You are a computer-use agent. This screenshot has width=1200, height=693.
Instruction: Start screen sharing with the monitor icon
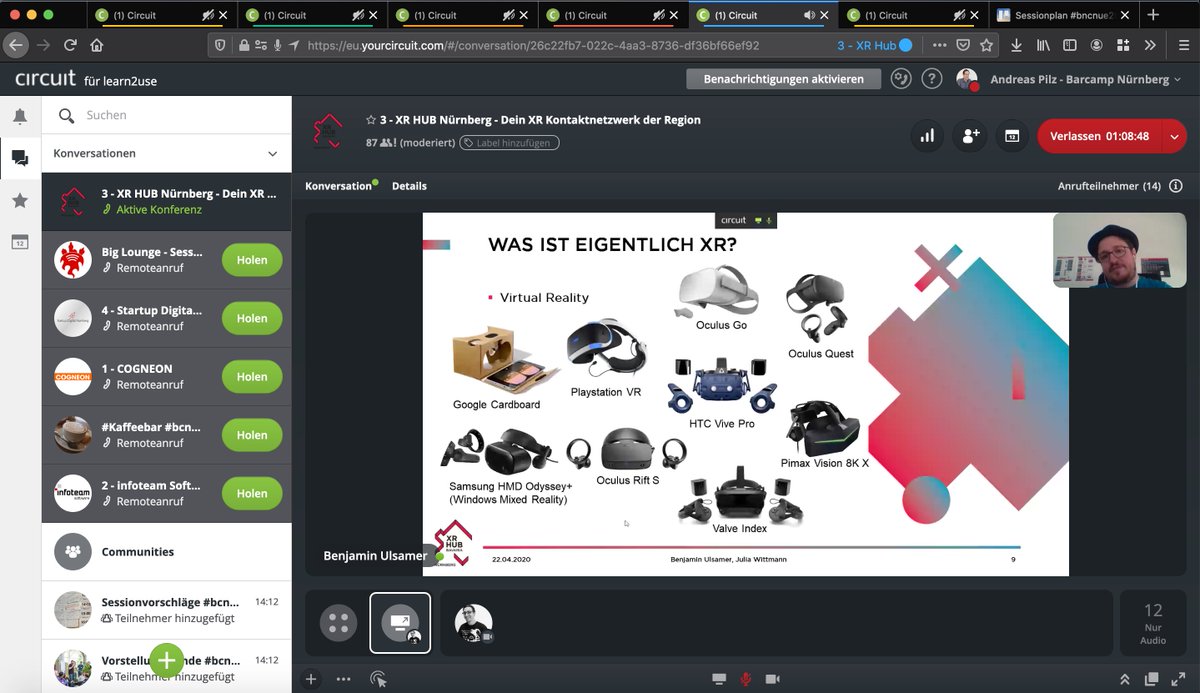click(718, 679)
